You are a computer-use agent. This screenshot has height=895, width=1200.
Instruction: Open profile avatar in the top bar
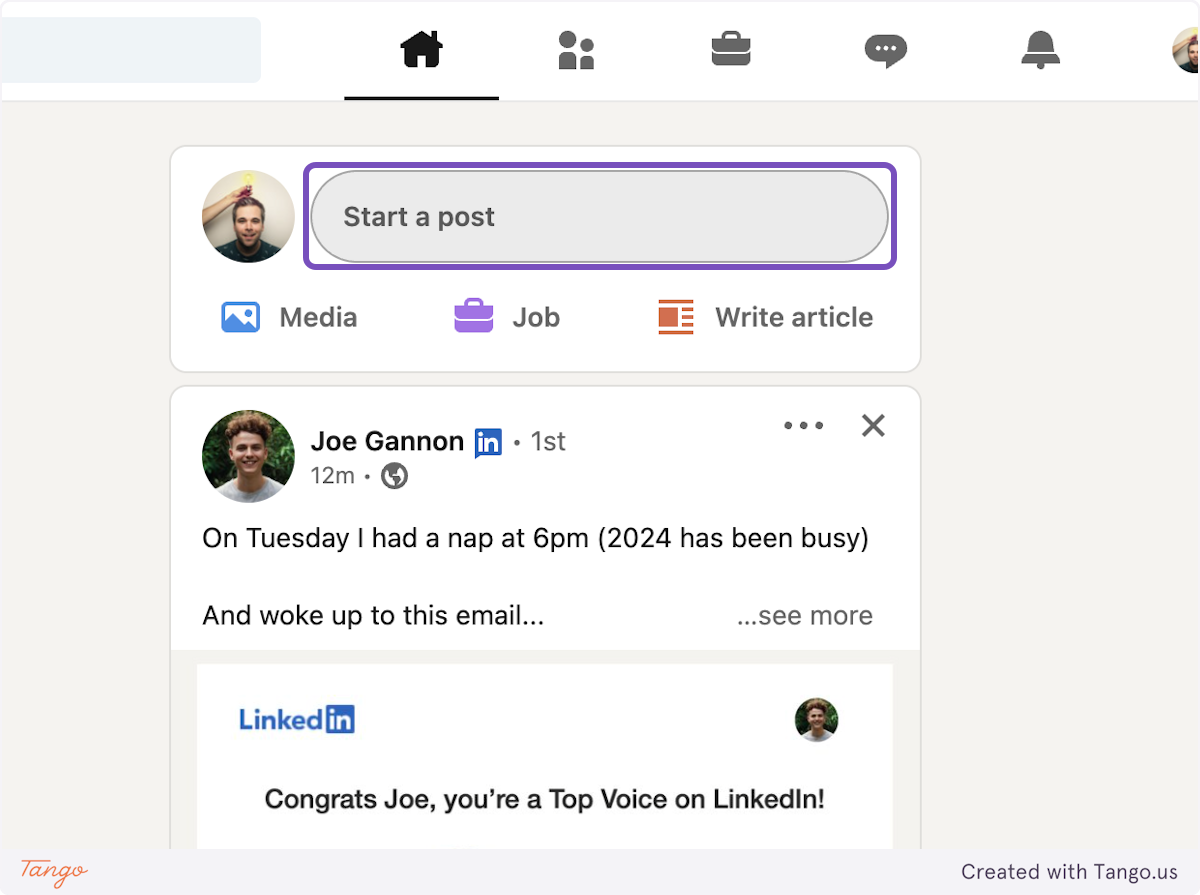(1186, 50)
